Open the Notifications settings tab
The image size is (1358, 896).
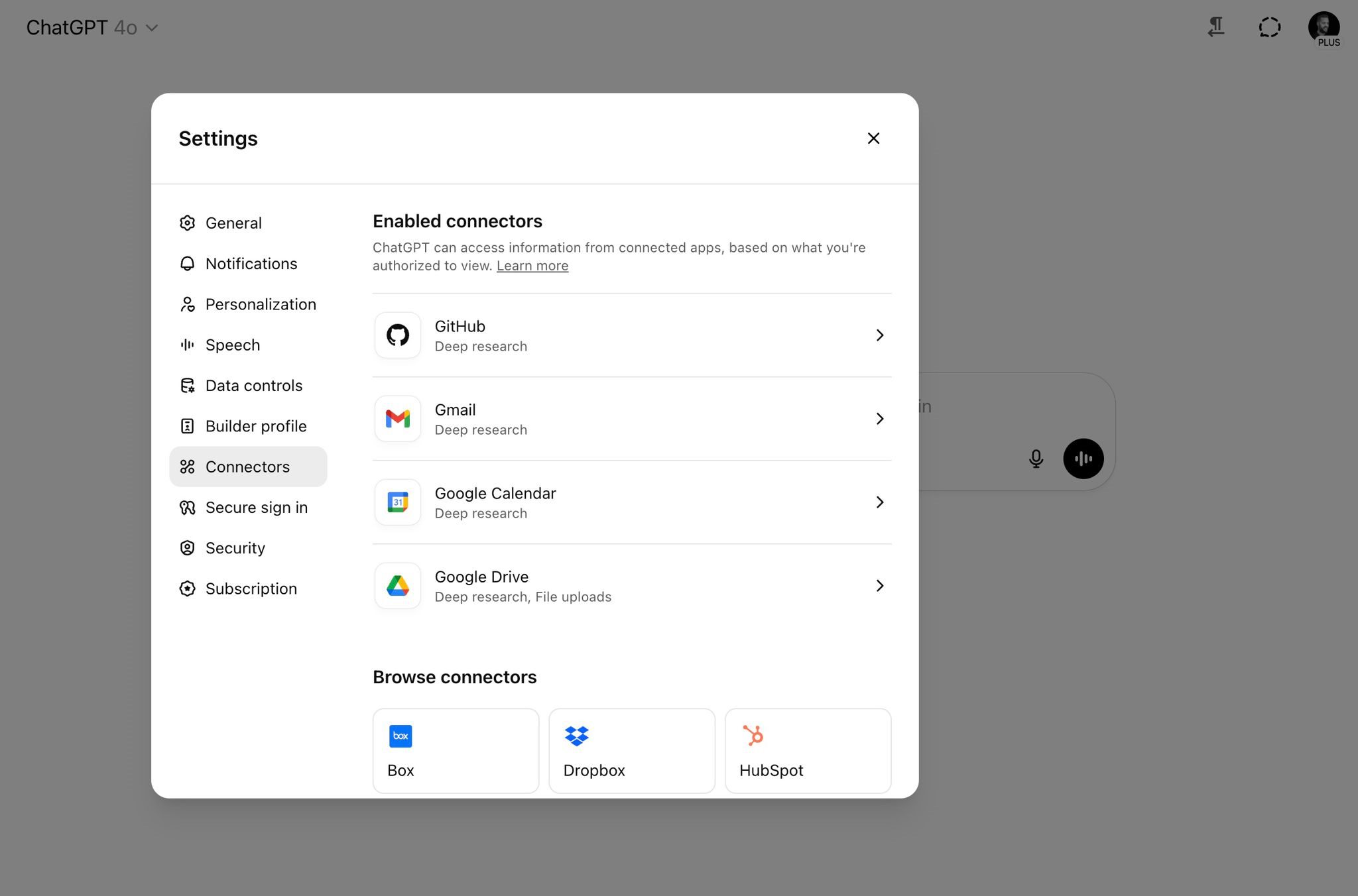pyautogui.click(x=248, y=264)
